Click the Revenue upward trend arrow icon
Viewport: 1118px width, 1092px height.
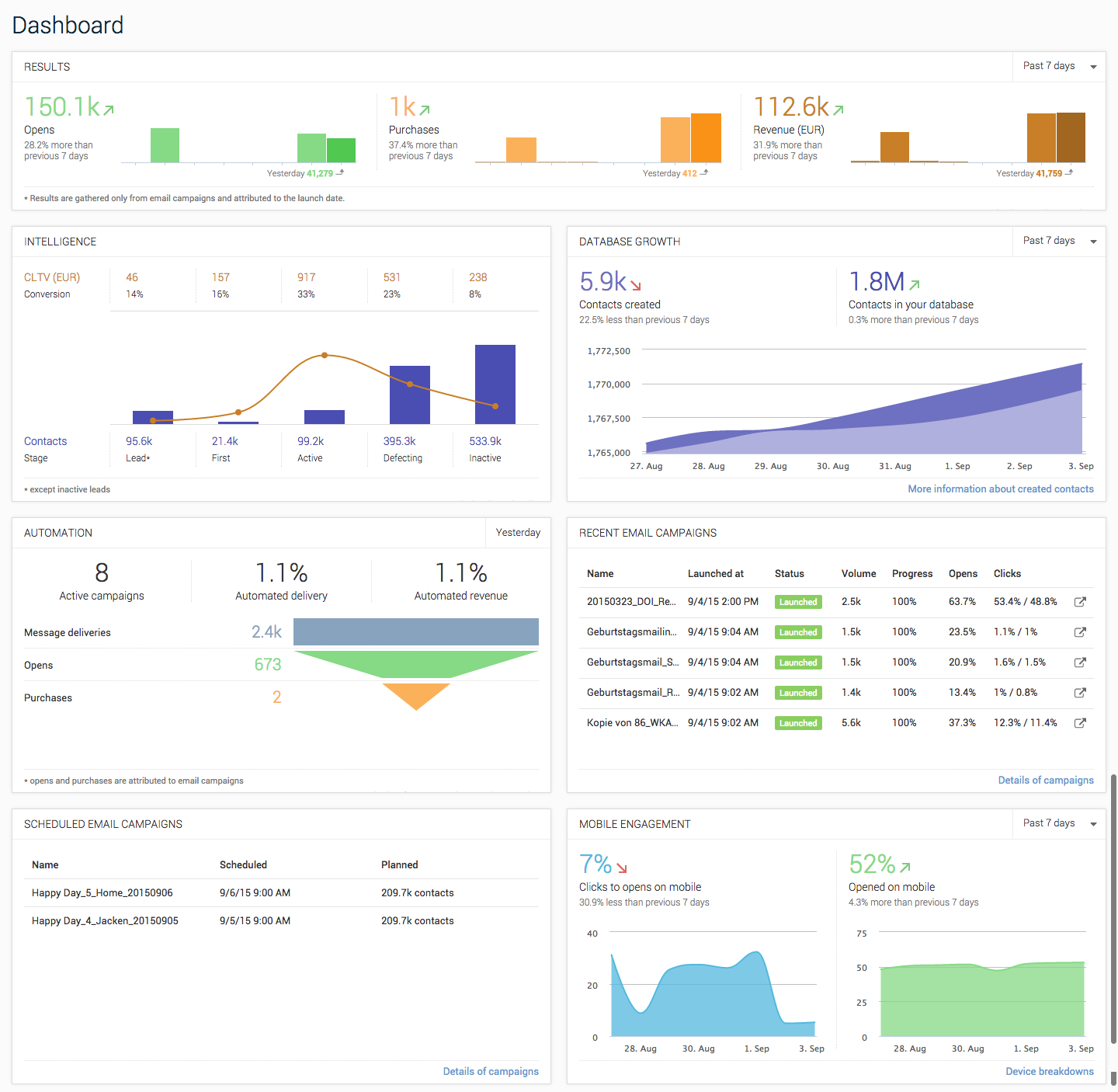pyautogui.click(x=838, y=110)
